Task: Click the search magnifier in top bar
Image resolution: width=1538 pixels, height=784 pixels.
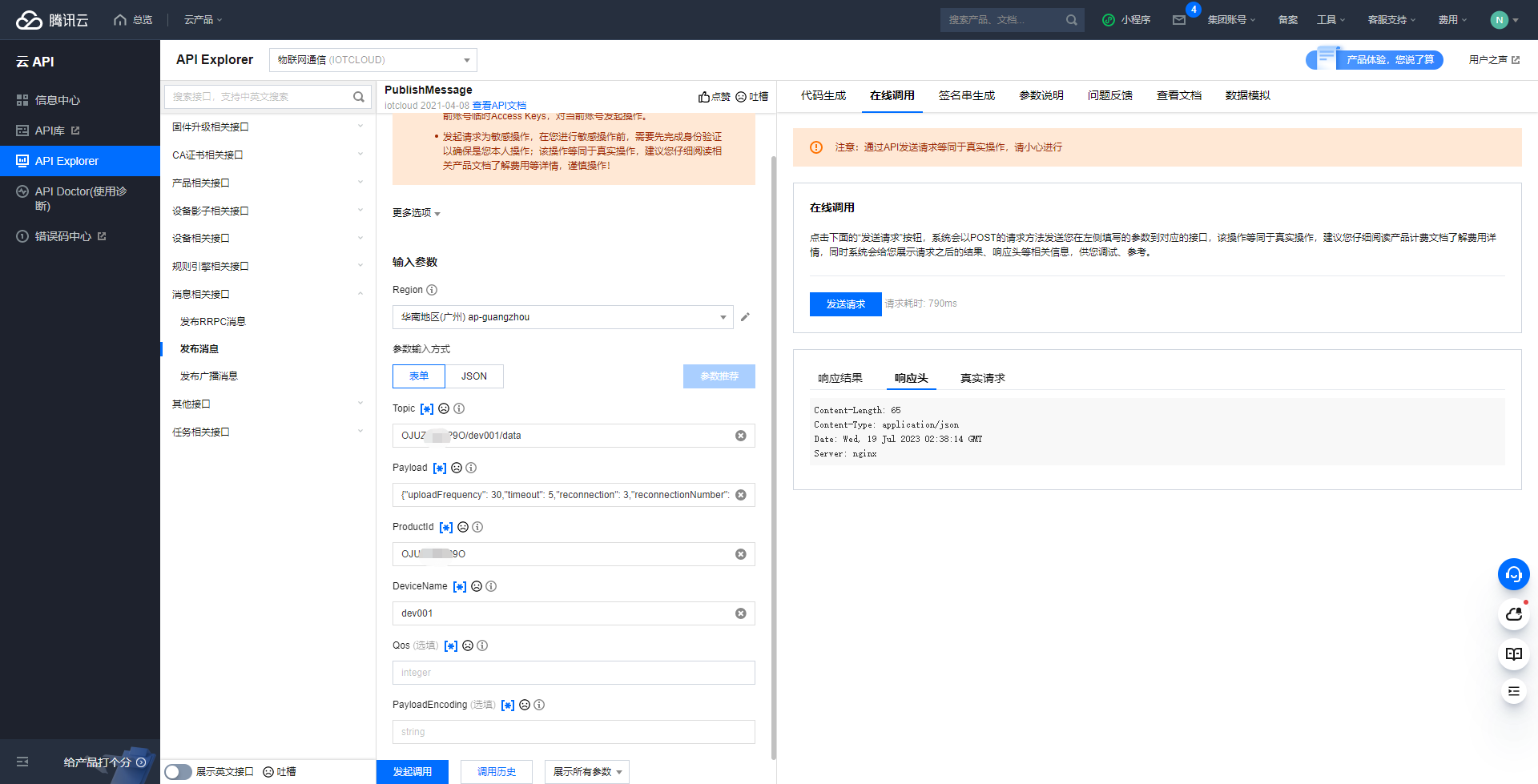Action: point(1072,20)
